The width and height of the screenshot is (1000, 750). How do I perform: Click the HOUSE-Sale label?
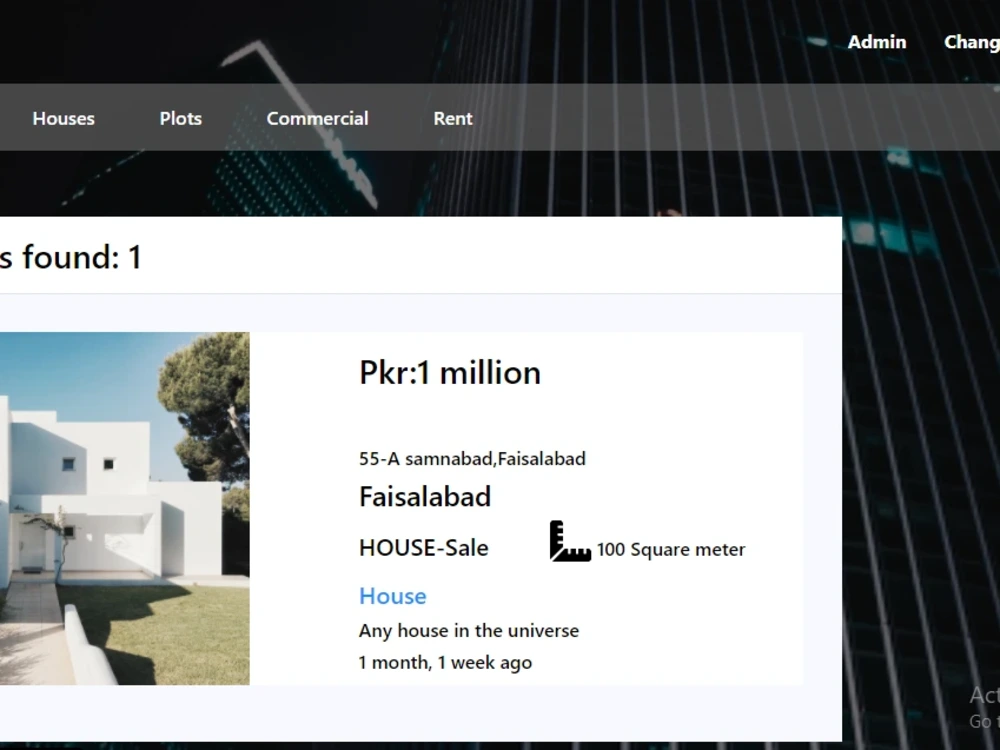423,548
